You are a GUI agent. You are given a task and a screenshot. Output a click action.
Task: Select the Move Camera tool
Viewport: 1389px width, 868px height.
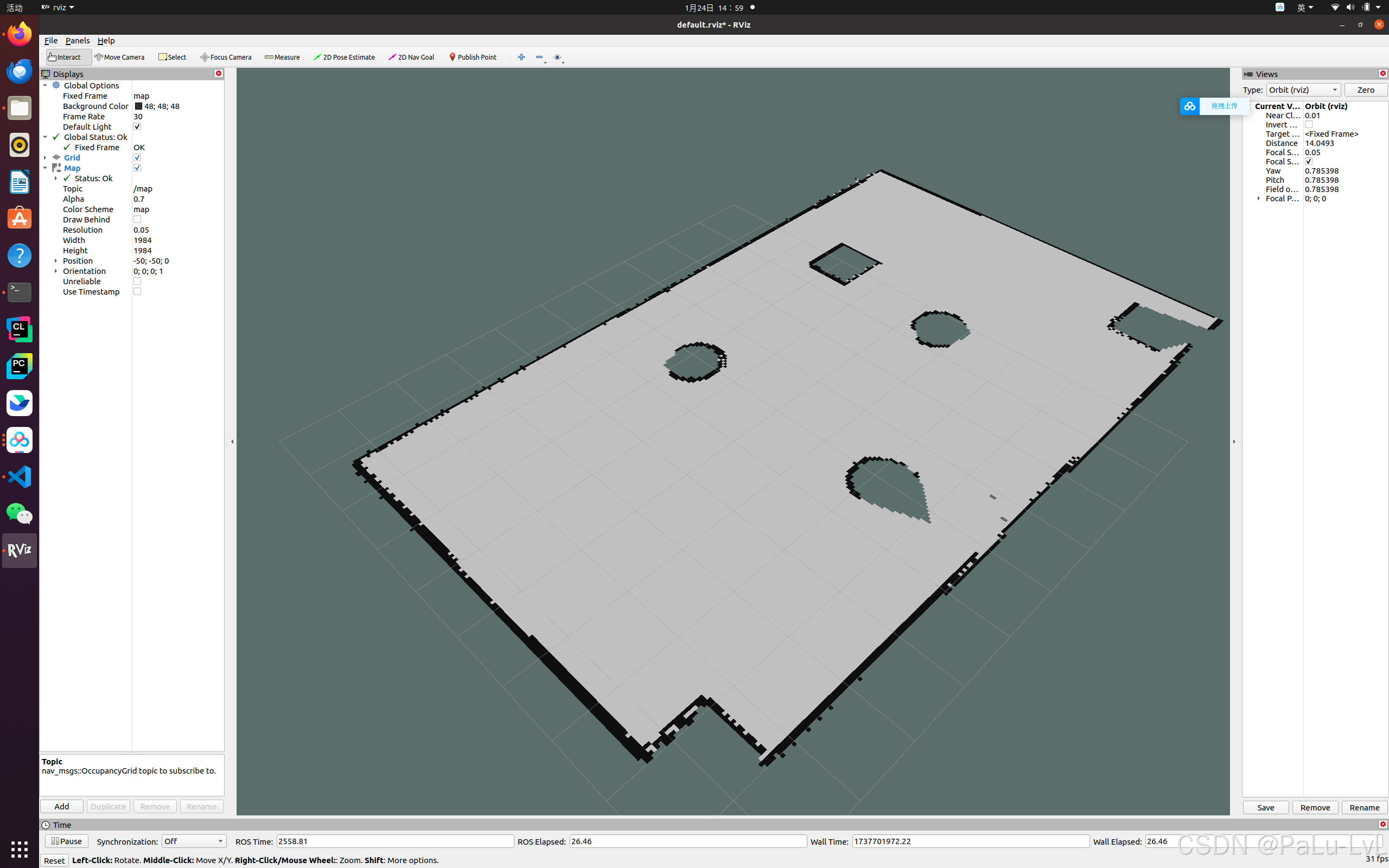(x=119, y=57)
